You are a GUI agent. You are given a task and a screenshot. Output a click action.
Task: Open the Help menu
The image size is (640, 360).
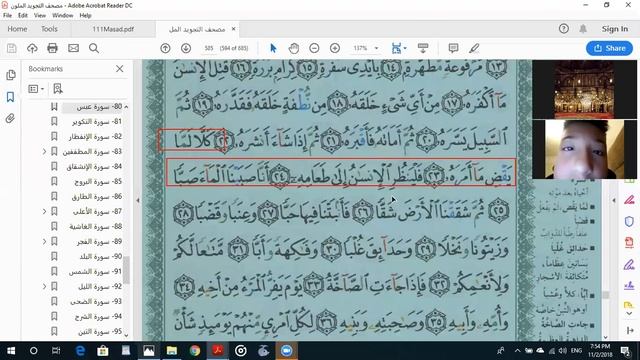click(x=85, y=15)
